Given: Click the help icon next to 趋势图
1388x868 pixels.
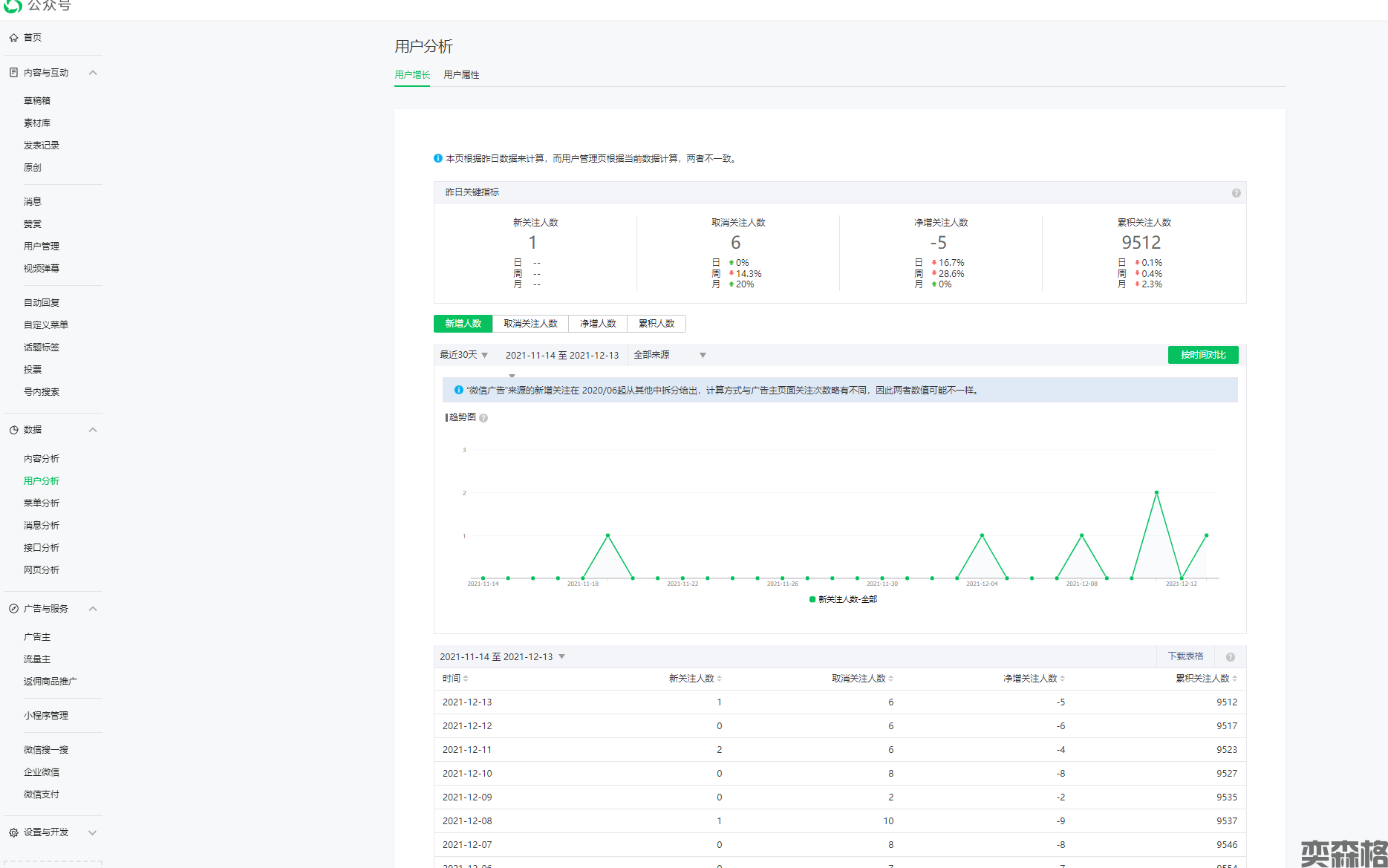Looking at the screenshot, I should (483, 418).
